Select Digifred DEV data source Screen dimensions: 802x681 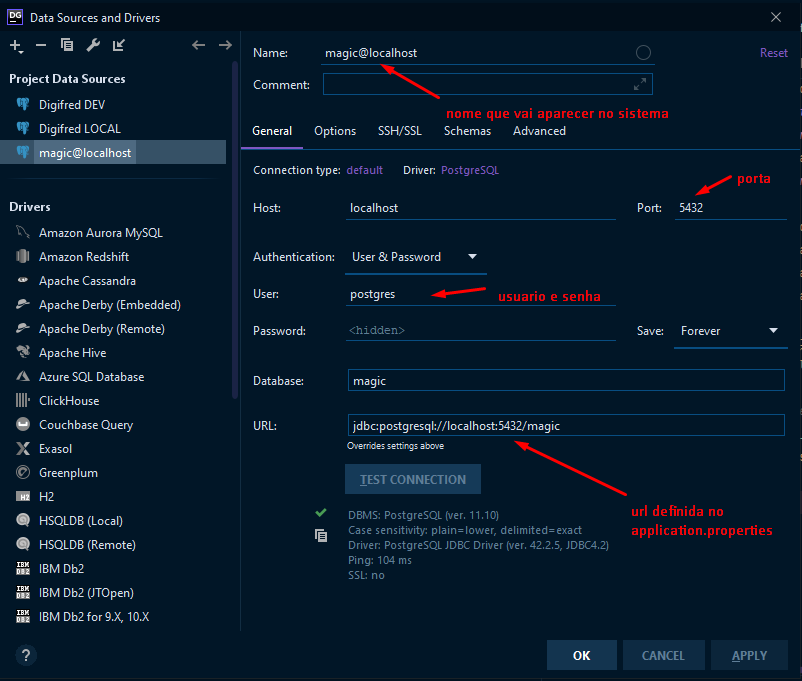(x=113, y=105)
